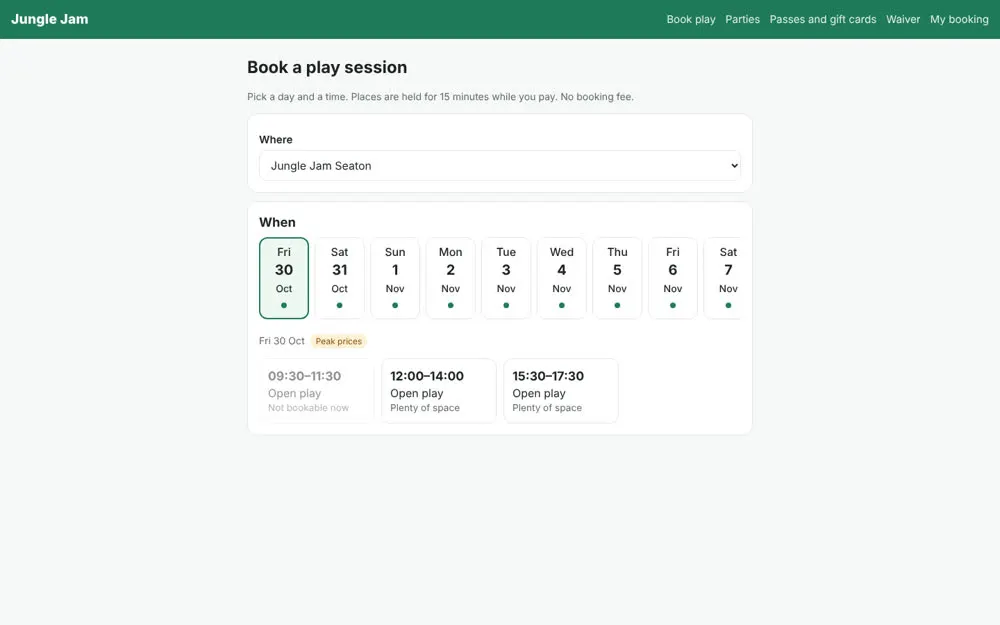Open the Jungle Jam home logo
This screenshot has height=625, width=1000.
tap(50, 19)
